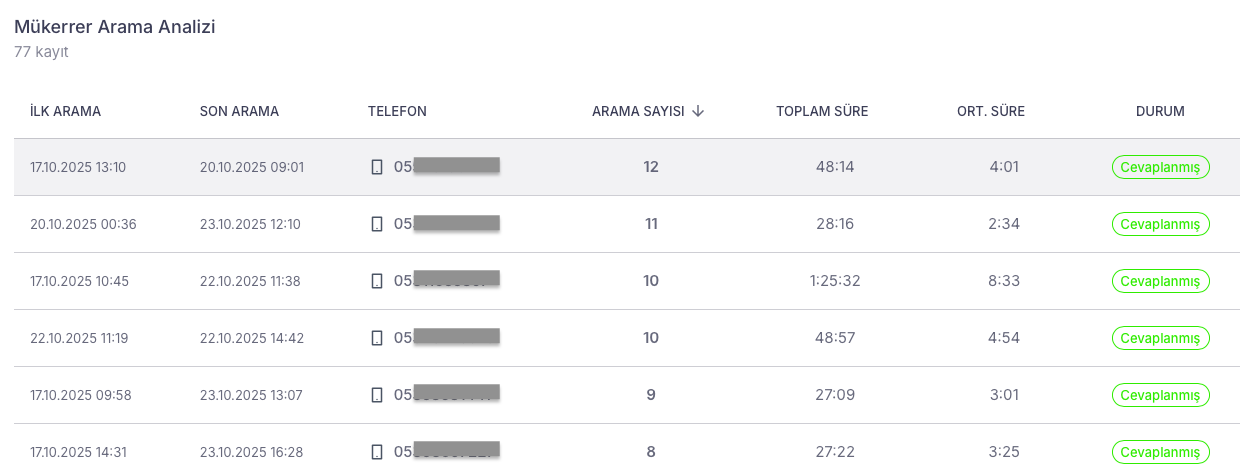Click the phone icon in the 1:25:32 row
The height and width of the screenshot is (475, 1255).
(377, 281)
